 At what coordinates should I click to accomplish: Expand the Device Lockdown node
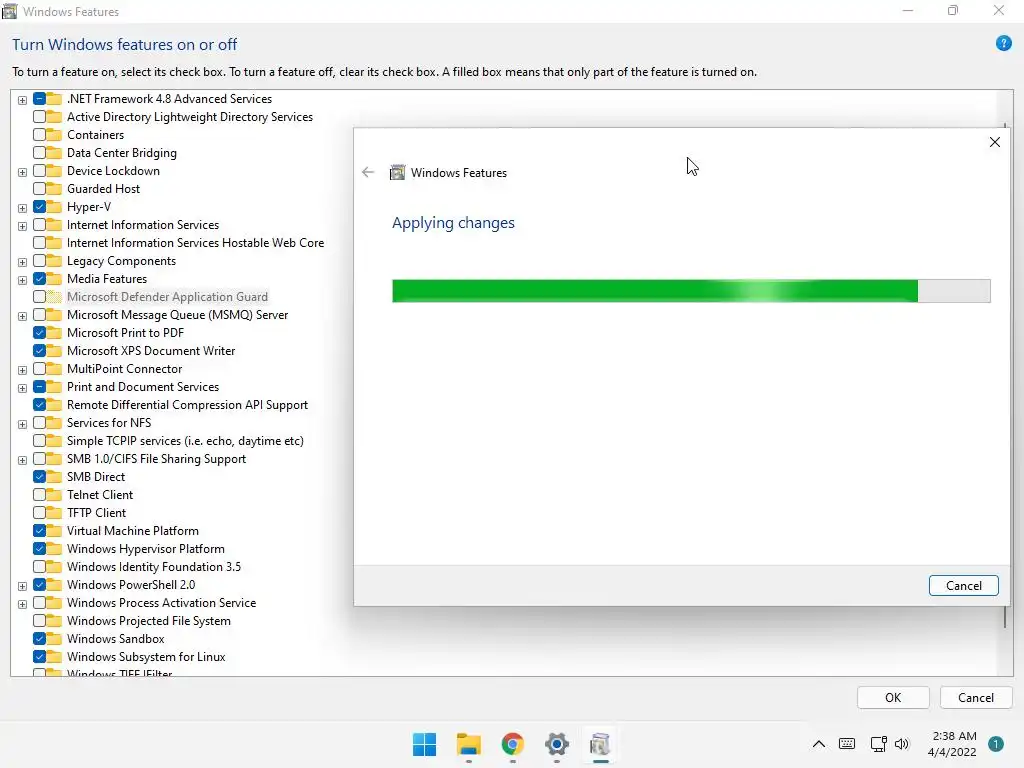coord(22,172)
